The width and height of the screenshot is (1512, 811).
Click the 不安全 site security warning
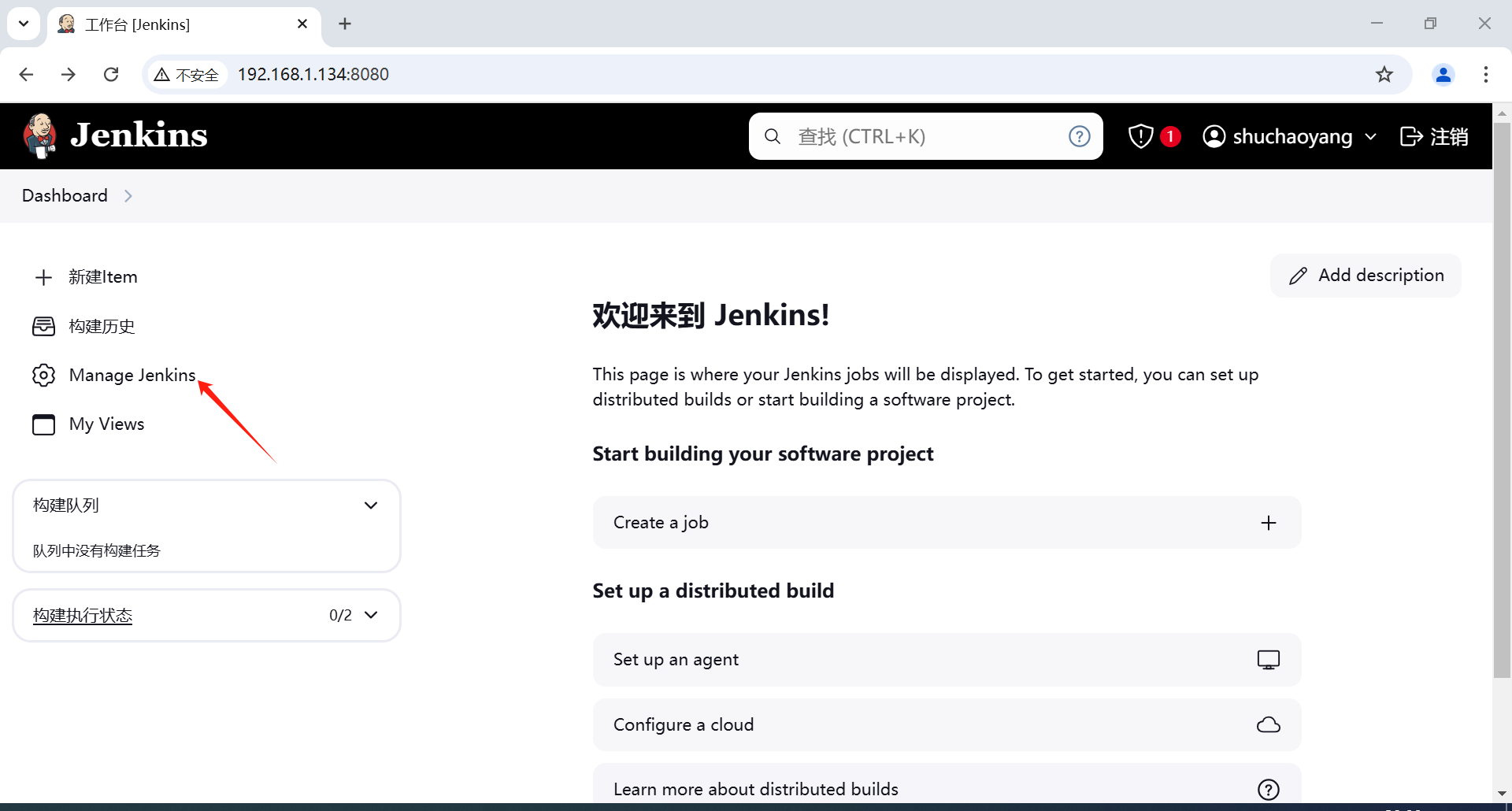coord(187,75)
